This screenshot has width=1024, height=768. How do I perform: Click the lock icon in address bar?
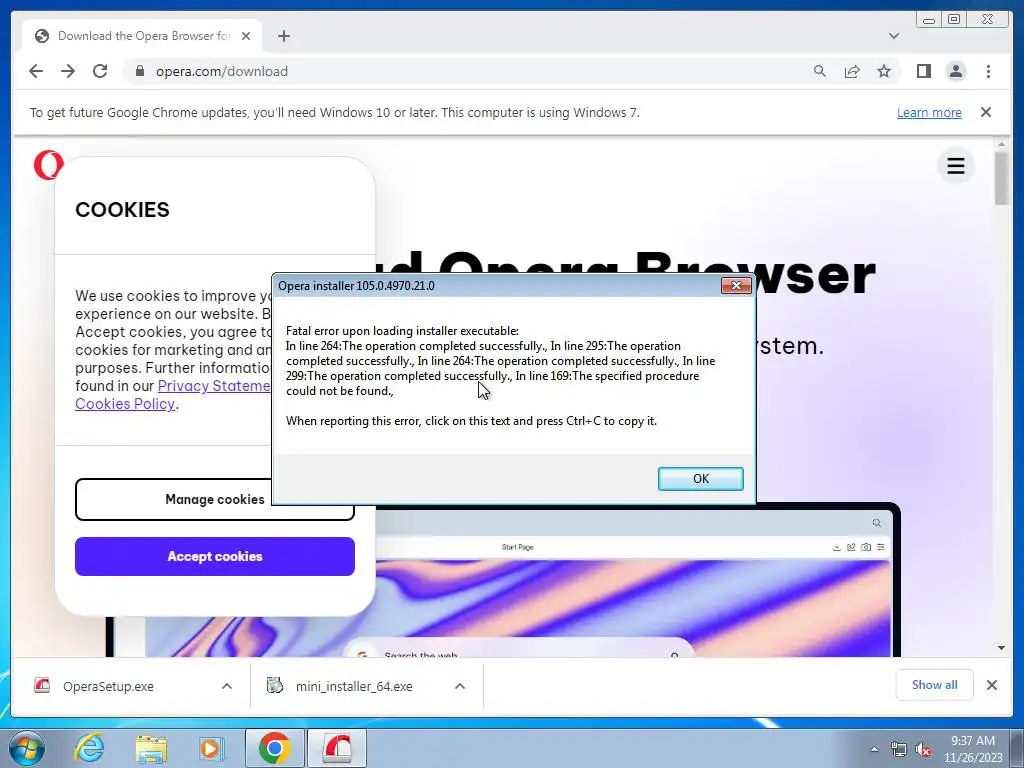click(x=139, y=71)
